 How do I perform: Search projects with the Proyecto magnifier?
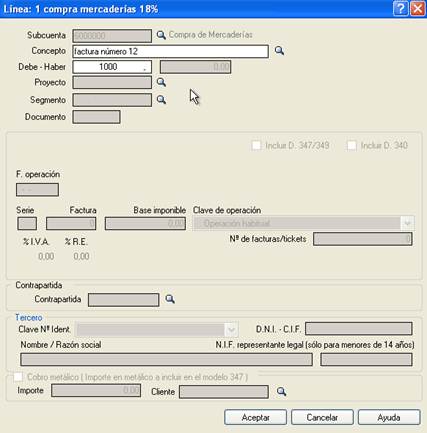161,82
